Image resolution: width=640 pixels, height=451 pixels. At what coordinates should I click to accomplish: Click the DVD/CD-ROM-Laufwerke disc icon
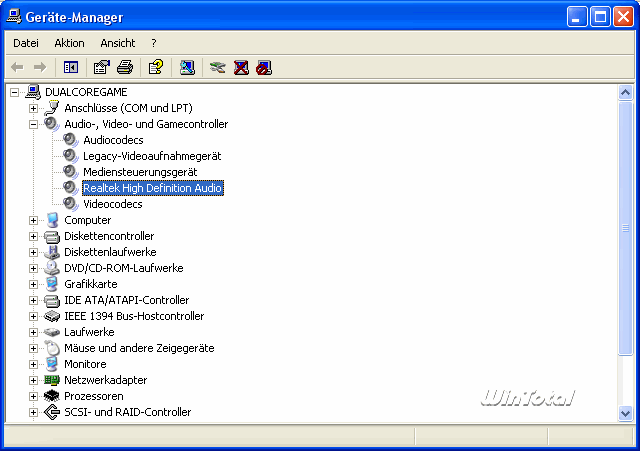[52, 268]
